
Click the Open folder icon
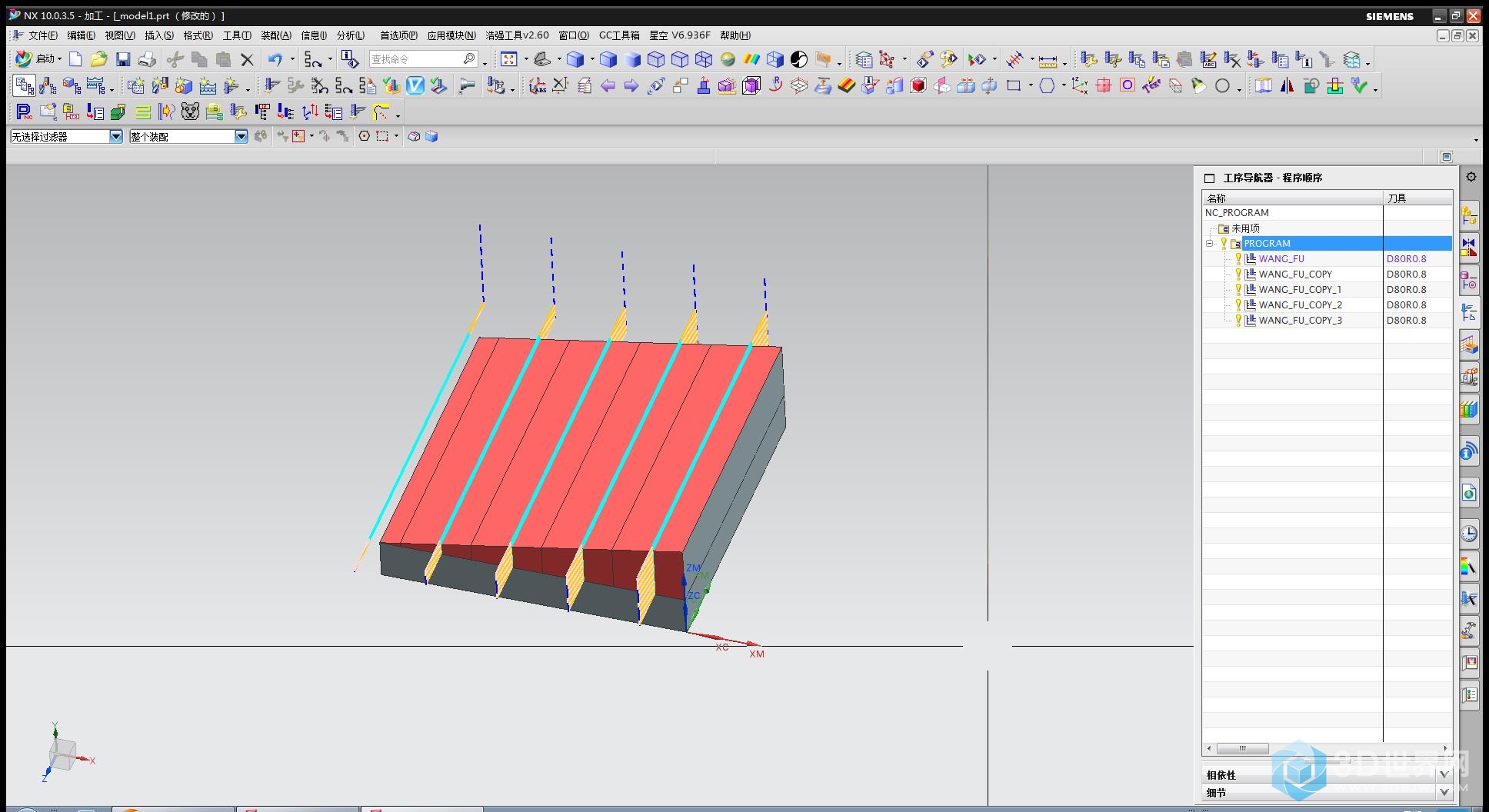click(98, 59)
